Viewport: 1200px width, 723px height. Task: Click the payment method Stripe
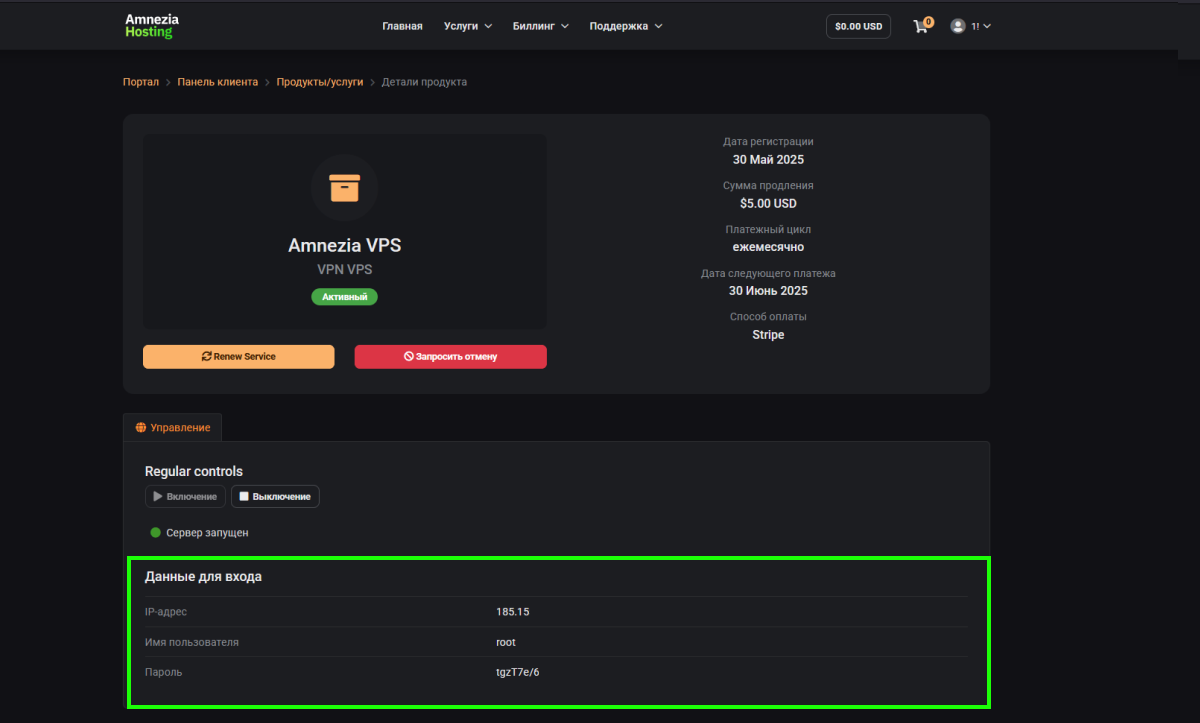(x=768, y=335)
